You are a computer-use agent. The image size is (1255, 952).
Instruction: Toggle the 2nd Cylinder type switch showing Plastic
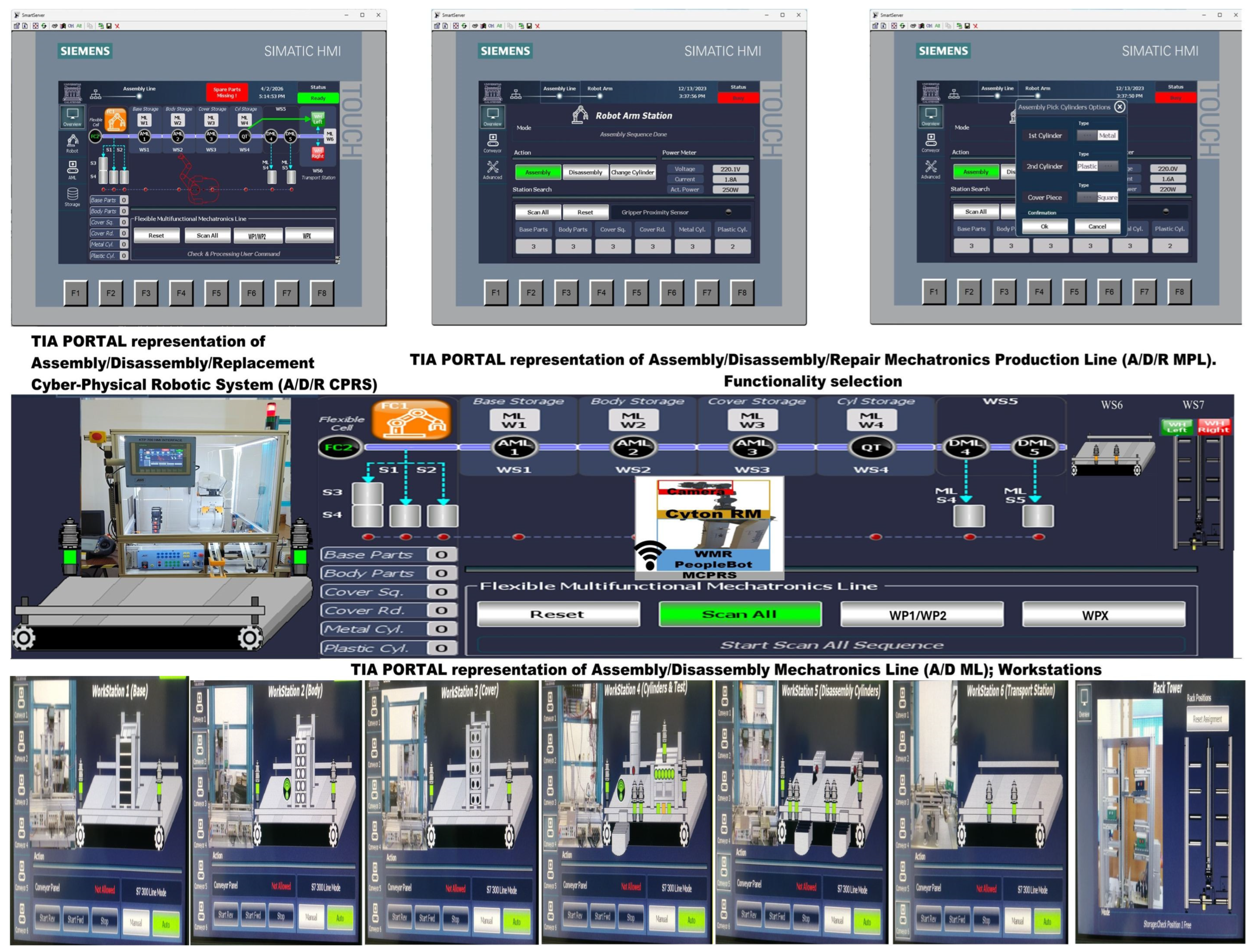click(1097, 166)
